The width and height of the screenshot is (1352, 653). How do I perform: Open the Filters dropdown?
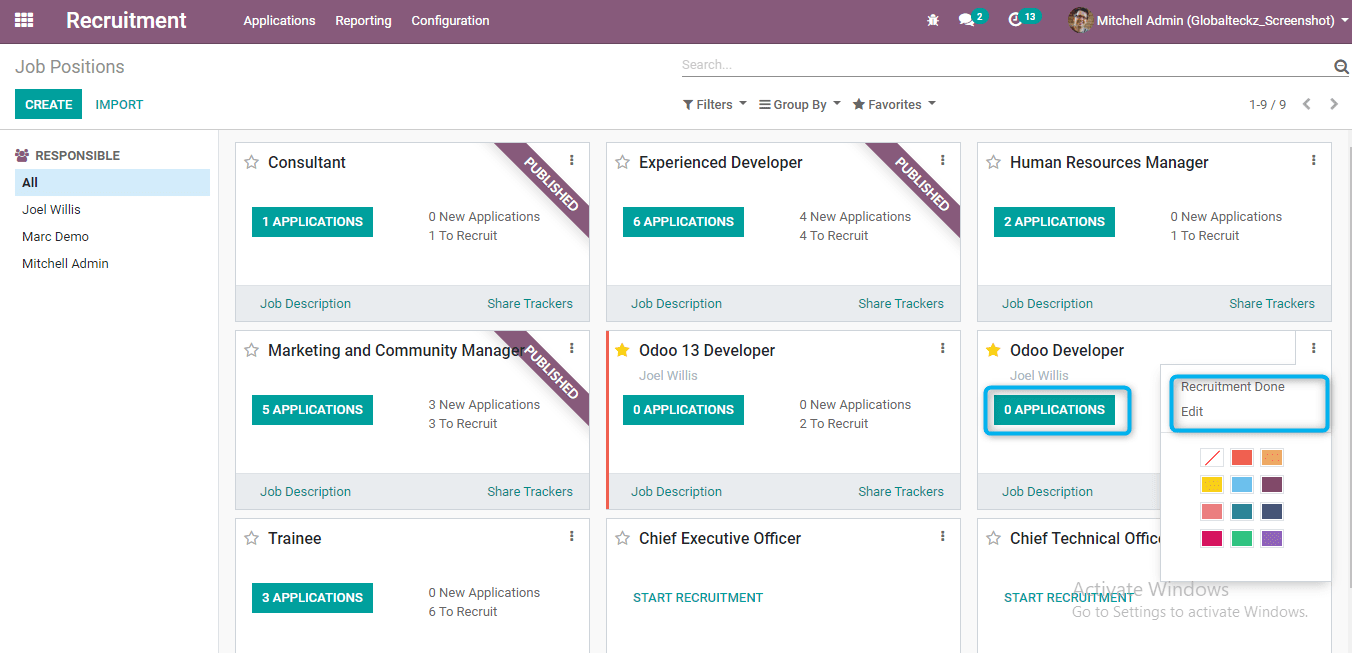713,104
